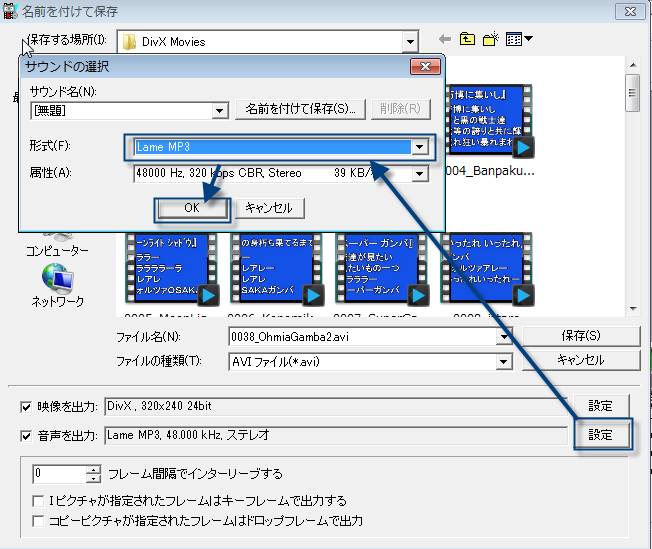Enable I-picture keyframe output checkbox
652x549 pixels.
39,501
